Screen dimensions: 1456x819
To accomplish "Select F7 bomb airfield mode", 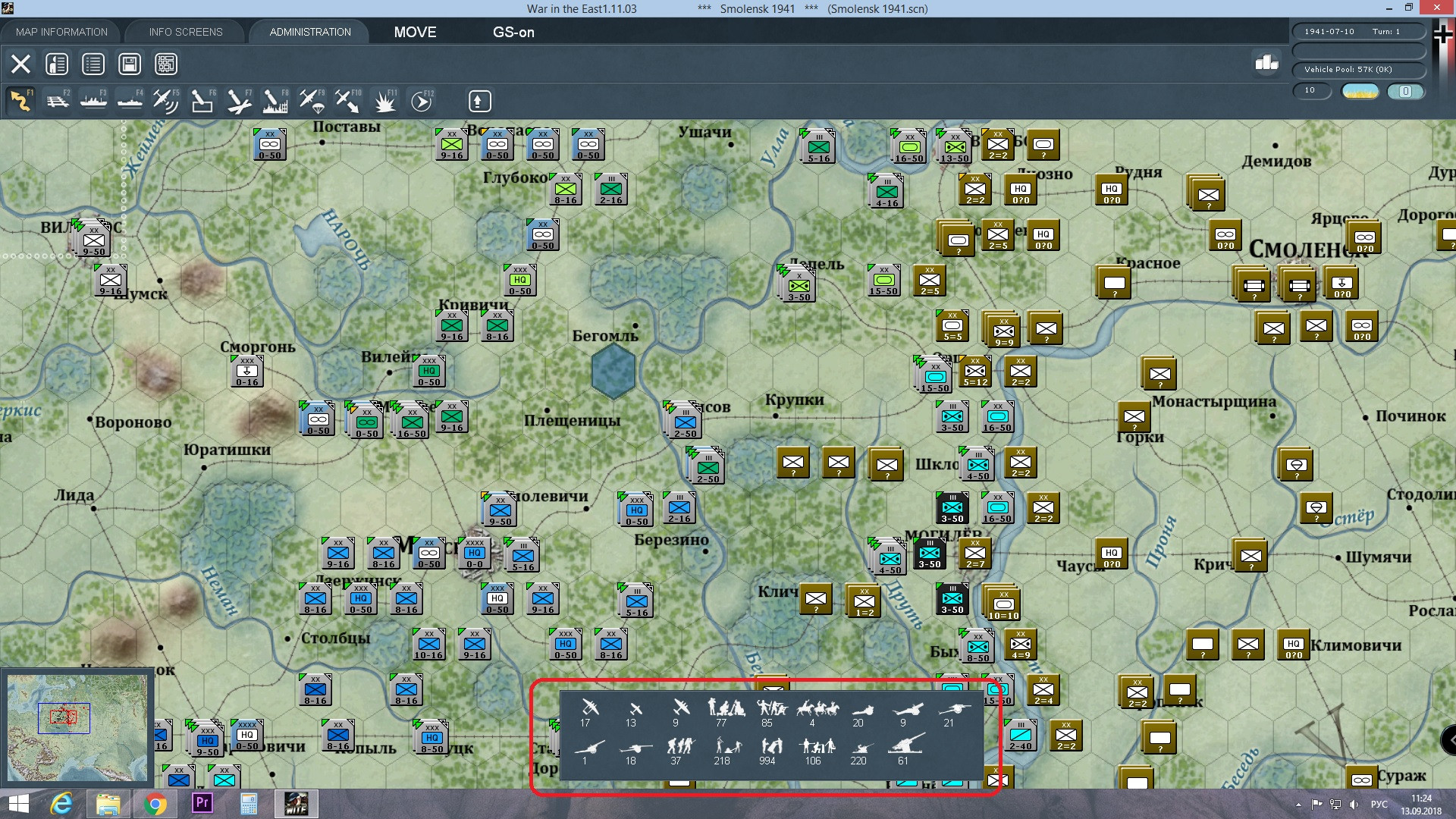I will [x=239, y=101].
